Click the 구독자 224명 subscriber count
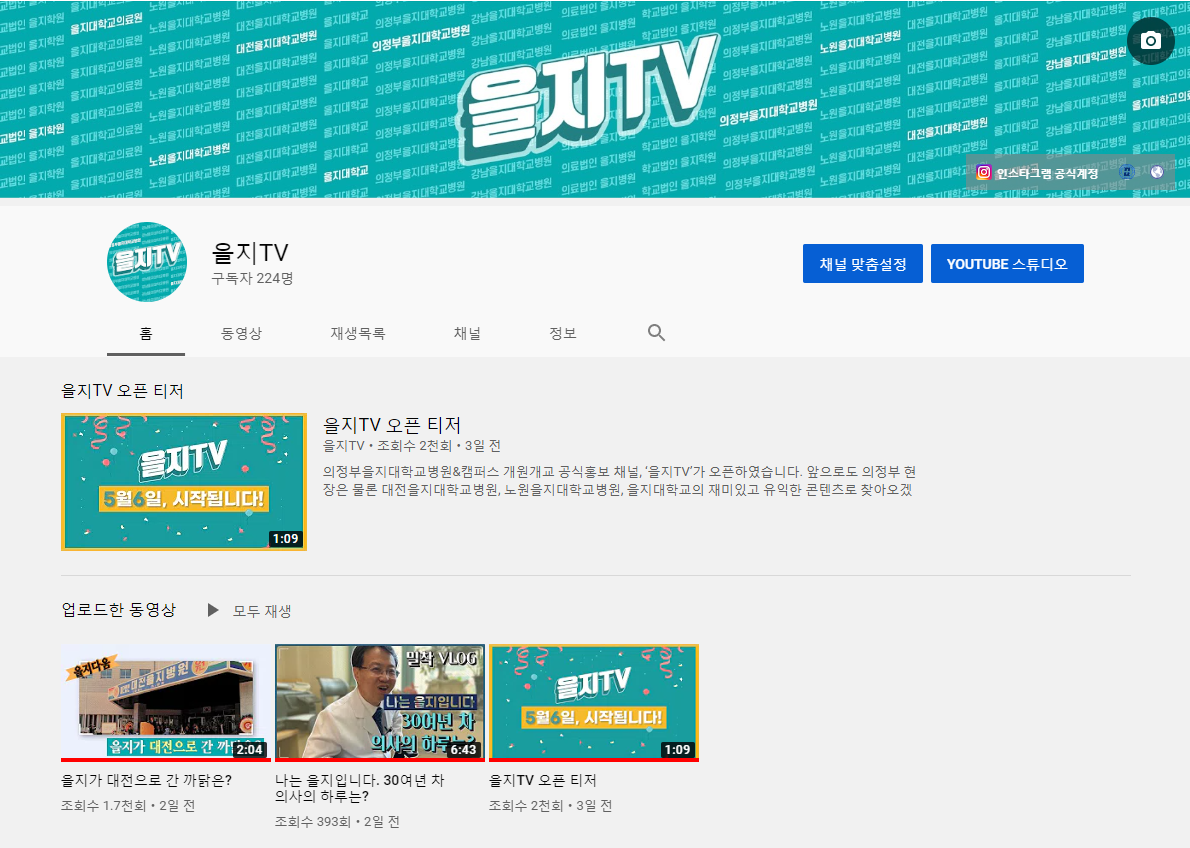 click(x=252, y=279)
